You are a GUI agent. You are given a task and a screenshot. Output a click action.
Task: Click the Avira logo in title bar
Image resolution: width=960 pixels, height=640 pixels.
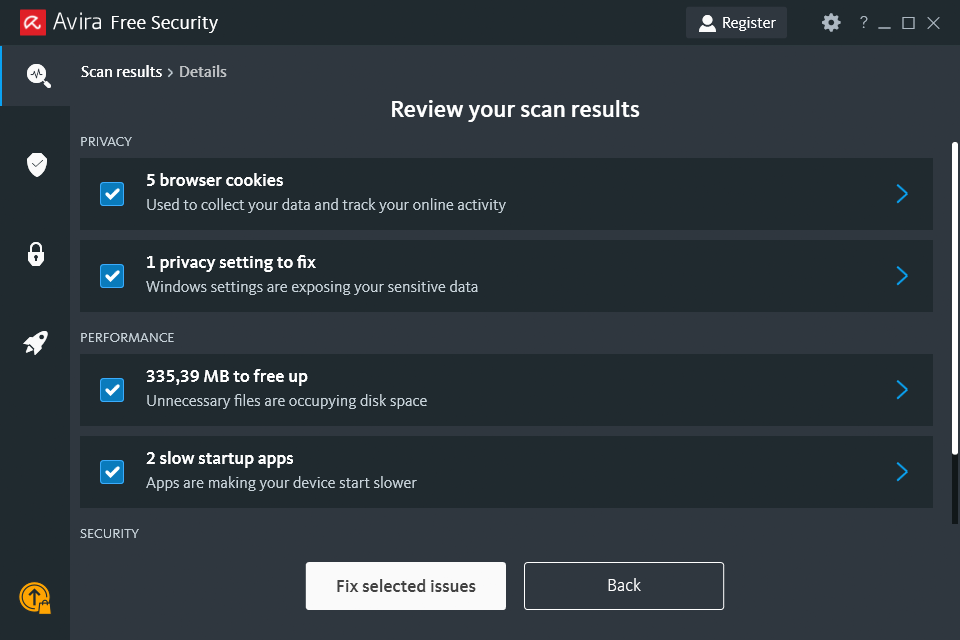(x=33, y=22)
